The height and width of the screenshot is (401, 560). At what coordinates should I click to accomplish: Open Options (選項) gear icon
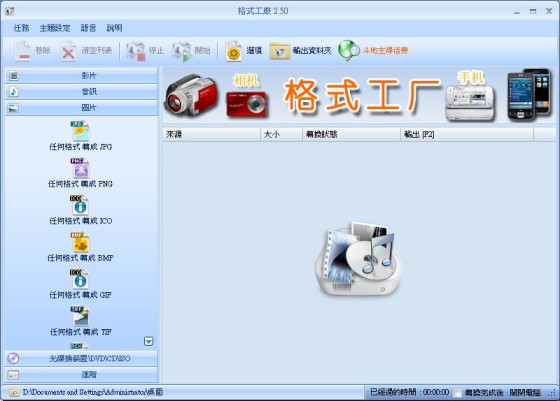tap(234, 51)
